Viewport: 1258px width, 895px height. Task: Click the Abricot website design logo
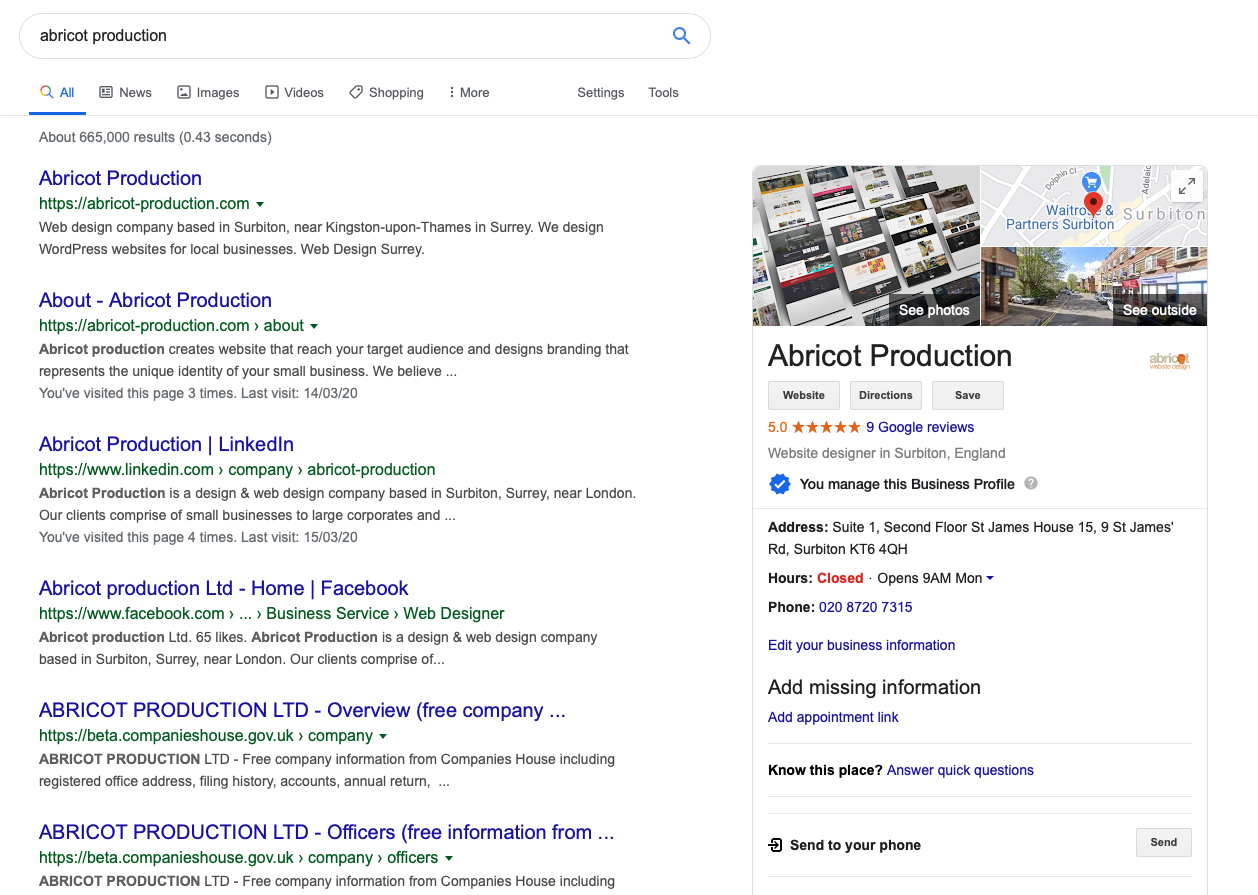(1169, 360)
